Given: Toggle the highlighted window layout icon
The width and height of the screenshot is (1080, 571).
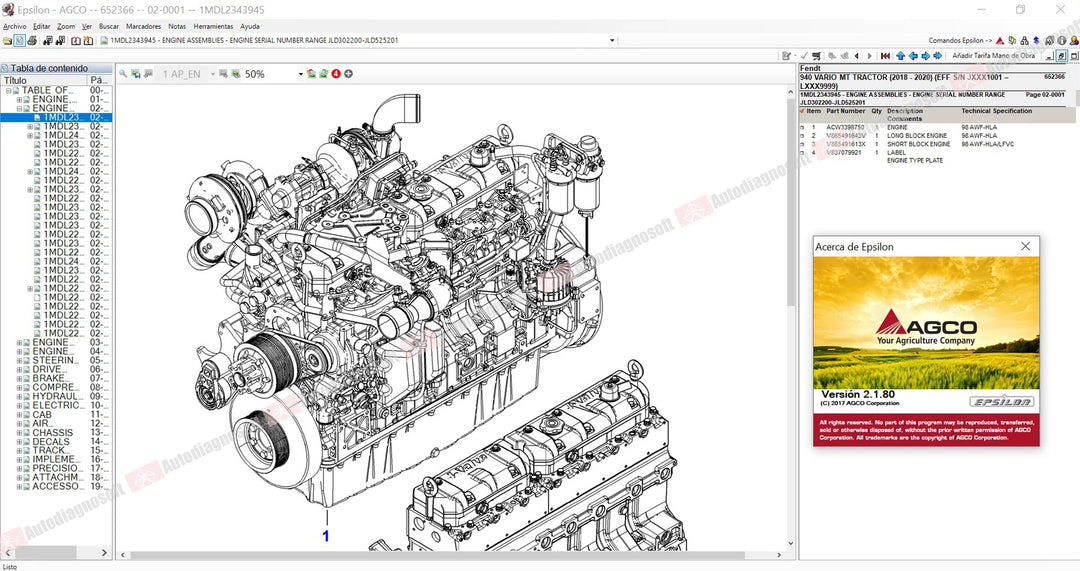Looking at the screenshot, I should pyautogui.click(x=1061, y=56).
